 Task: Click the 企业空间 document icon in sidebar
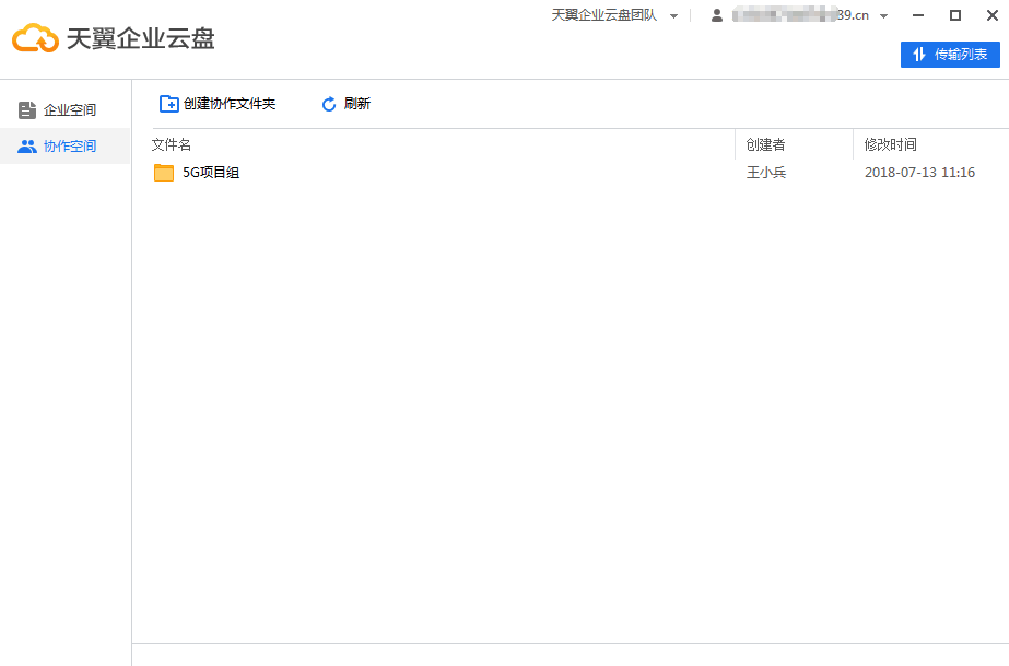coord(27,110)
